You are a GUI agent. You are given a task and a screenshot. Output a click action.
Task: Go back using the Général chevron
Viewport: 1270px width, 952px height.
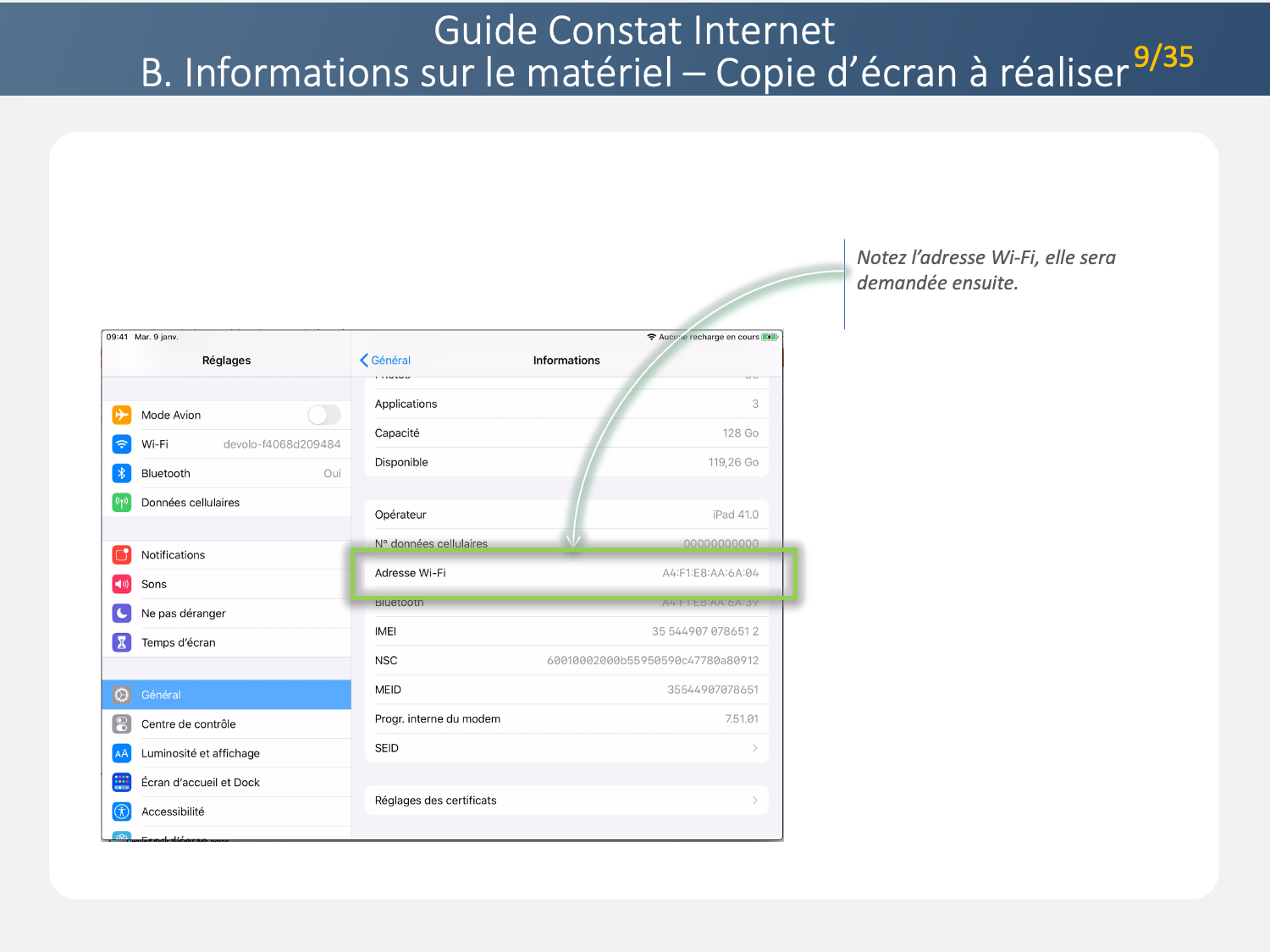click(365, 360)
